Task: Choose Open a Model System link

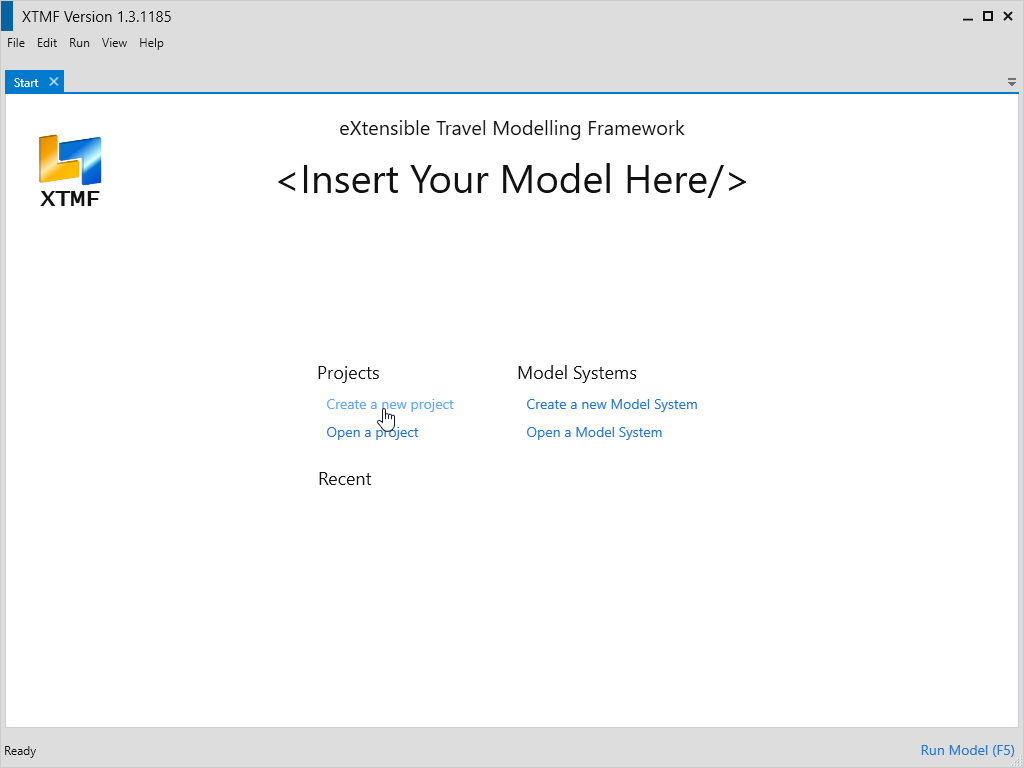Action: (x=594, y=433)
